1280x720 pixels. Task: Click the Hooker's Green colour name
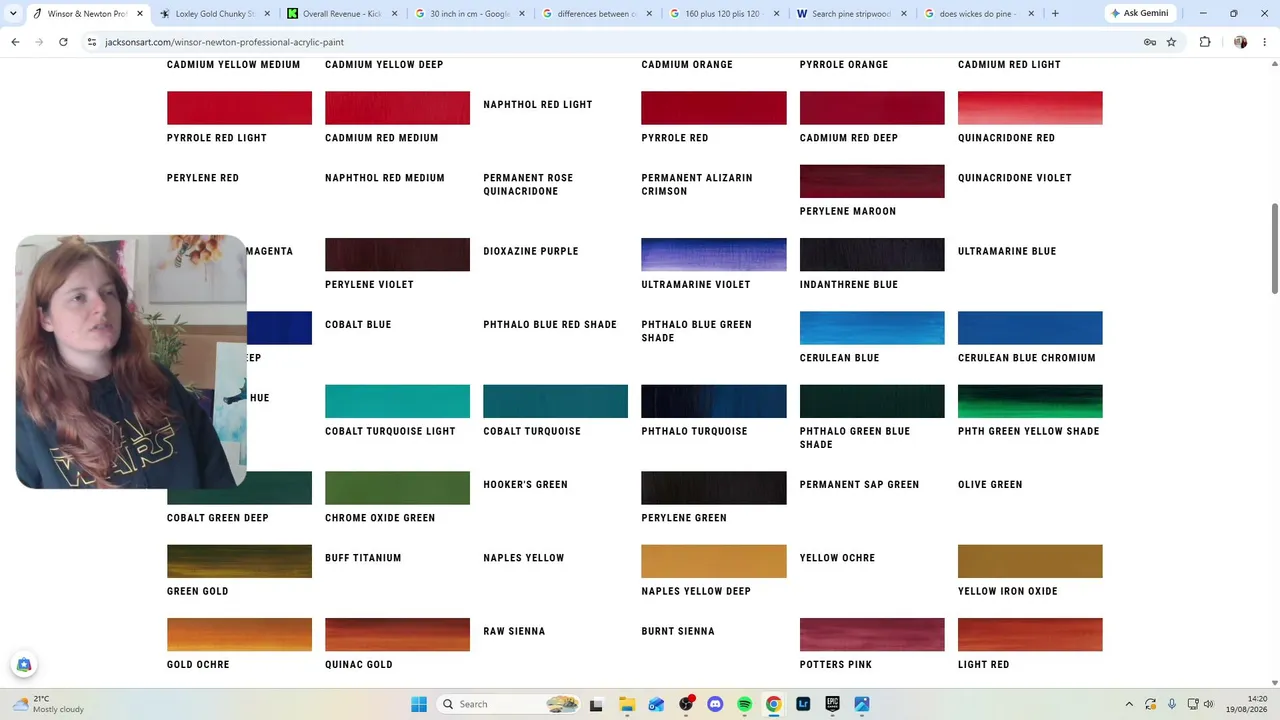526,485
